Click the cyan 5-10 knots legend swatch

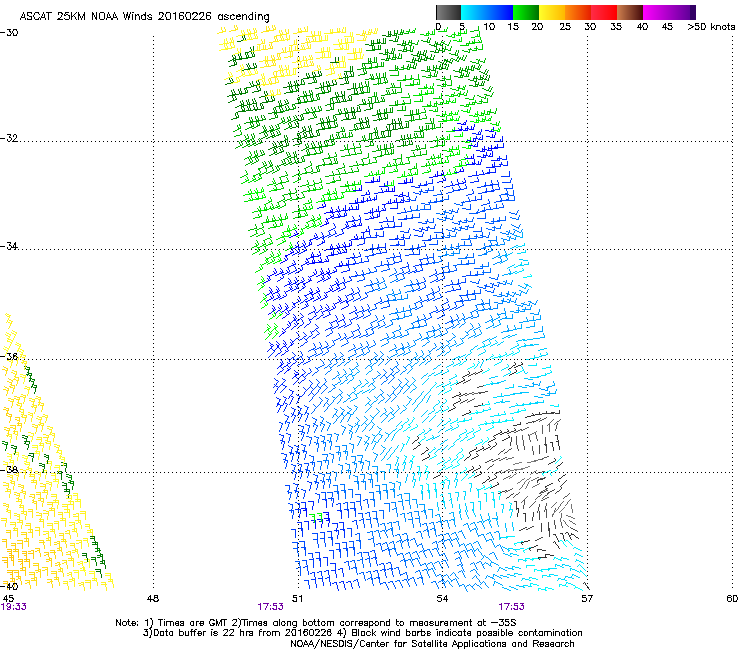(474, 12)
